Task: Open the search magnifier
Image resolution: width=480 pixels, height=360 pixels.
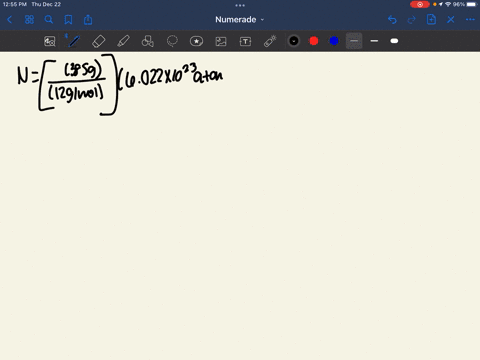Action: pyautogui.click(x=49, y=20)
